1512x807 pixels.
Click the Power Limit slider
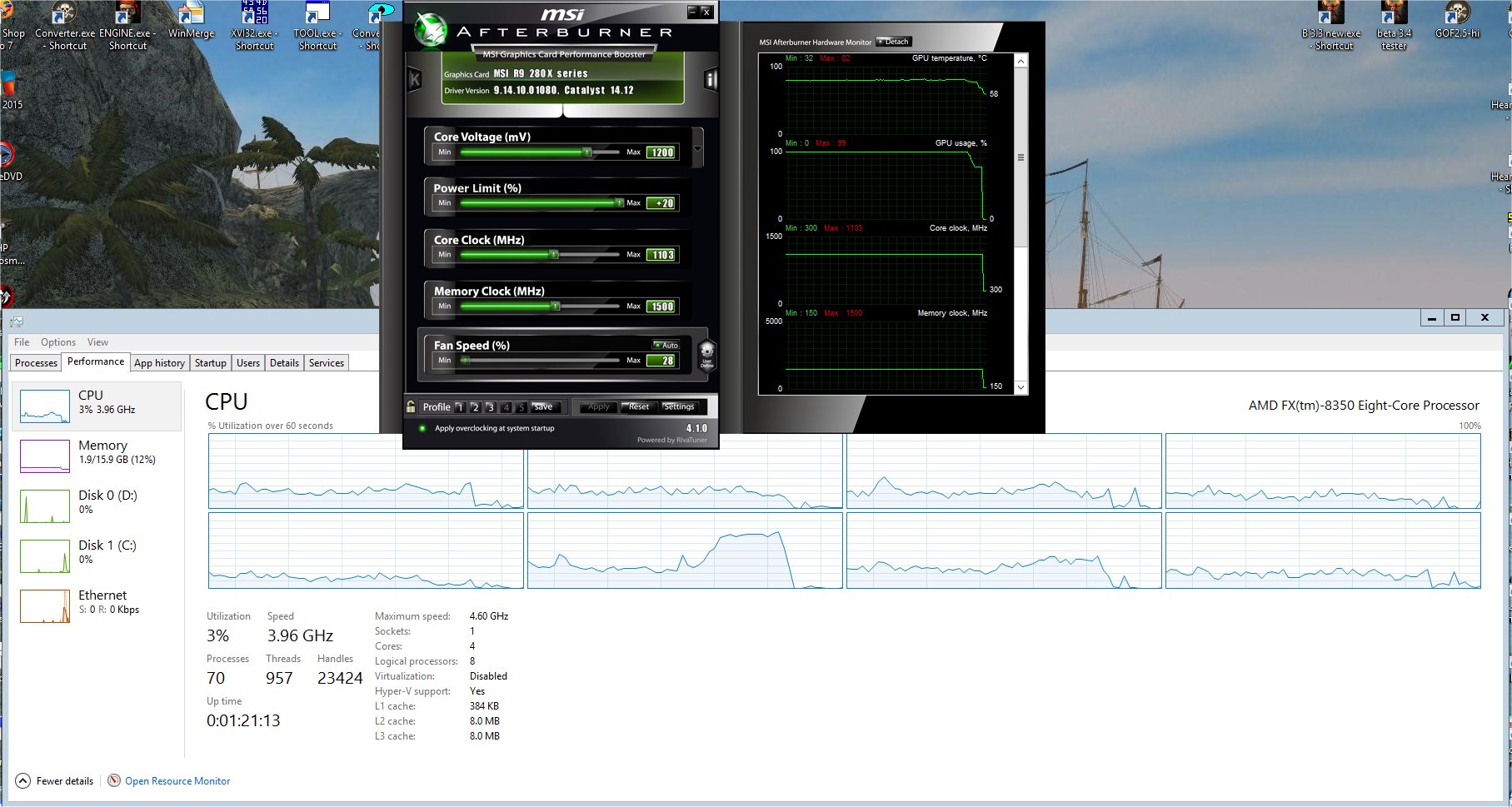tap(540, 203)
